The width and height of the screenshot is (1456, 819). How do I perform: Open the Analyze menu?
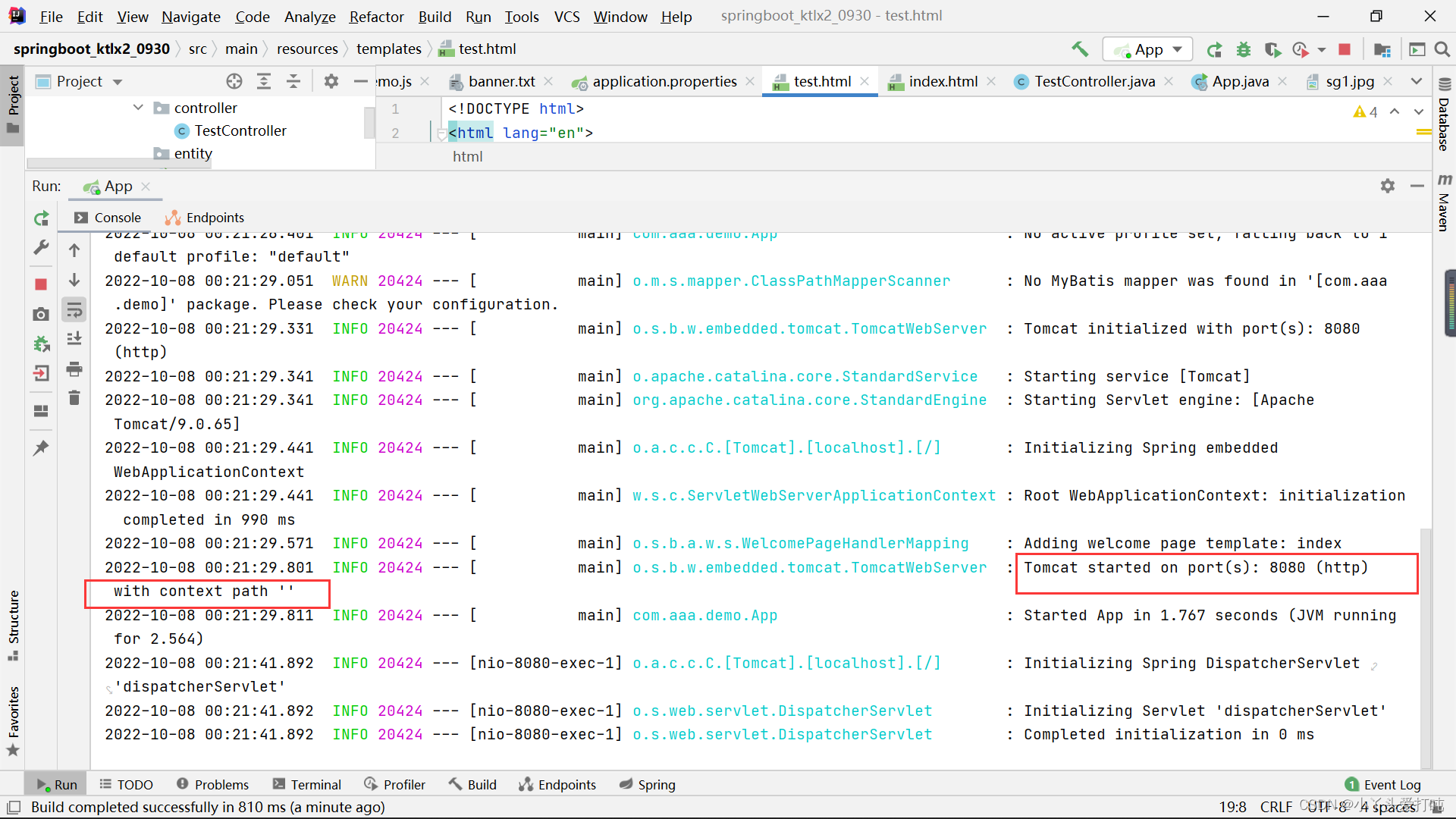[x=309, y=16]
